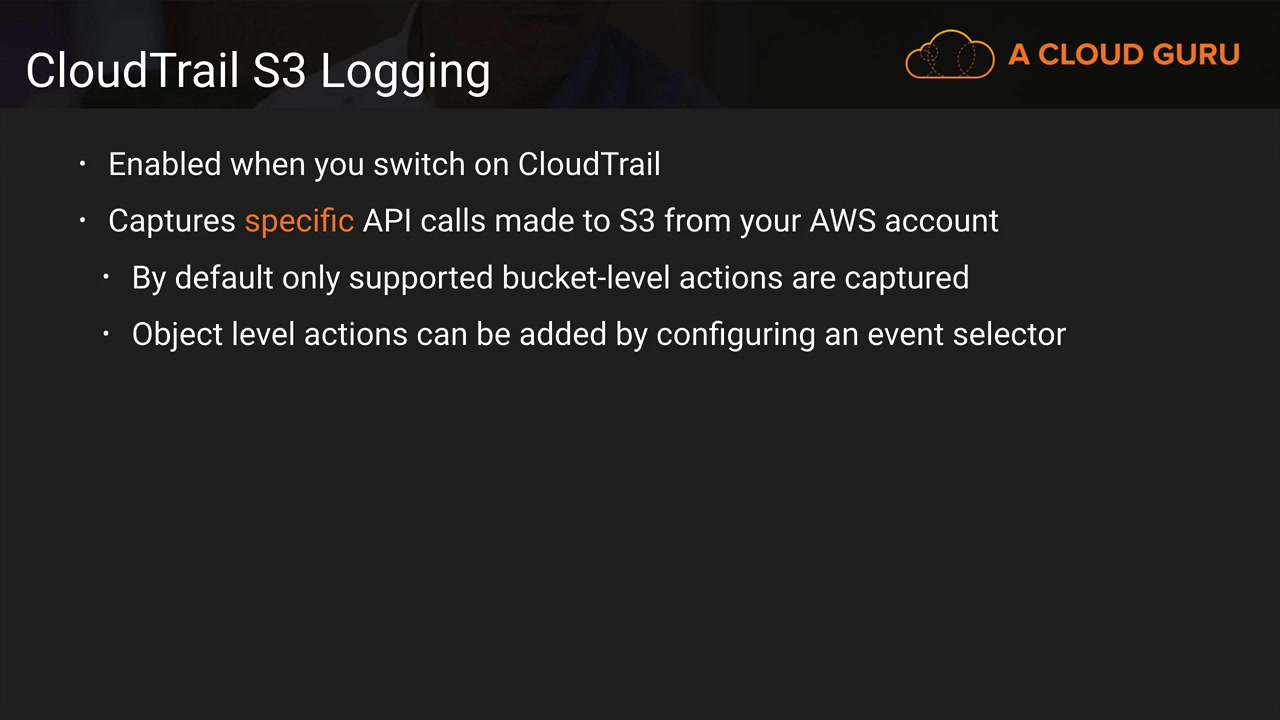Click the word 'captured' ending third line
The width and height of the screenshot is (1280, 720).
click(x=906, y=278)
